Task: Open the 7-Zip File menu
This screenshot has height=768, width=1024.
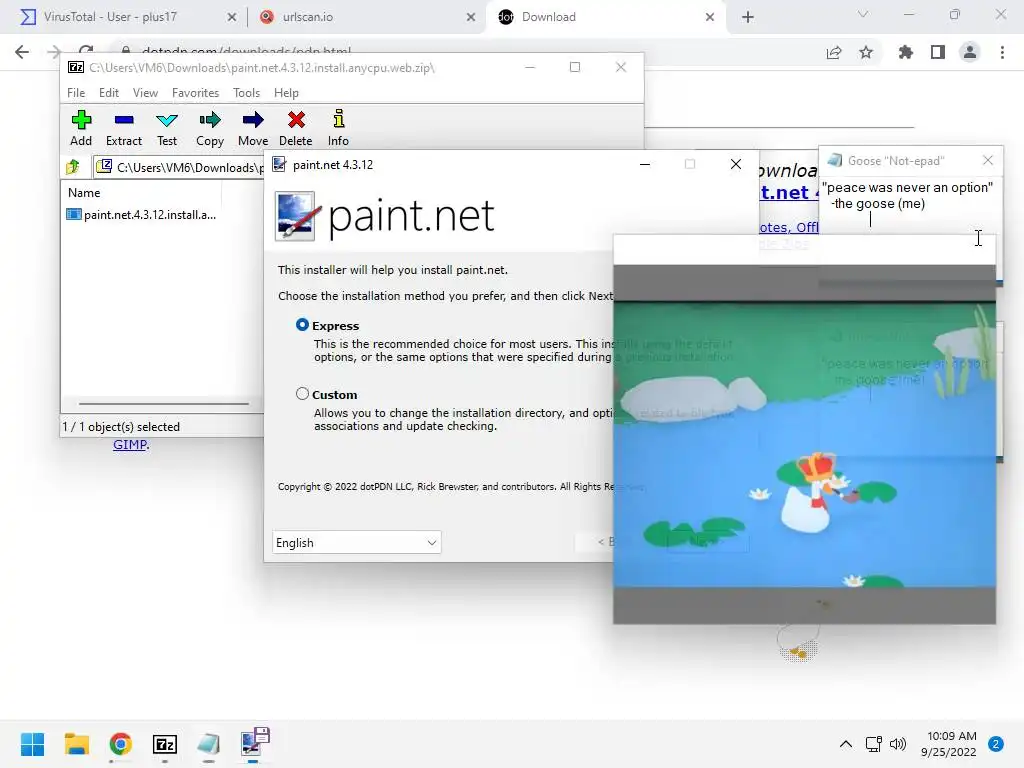Action: 76,93
